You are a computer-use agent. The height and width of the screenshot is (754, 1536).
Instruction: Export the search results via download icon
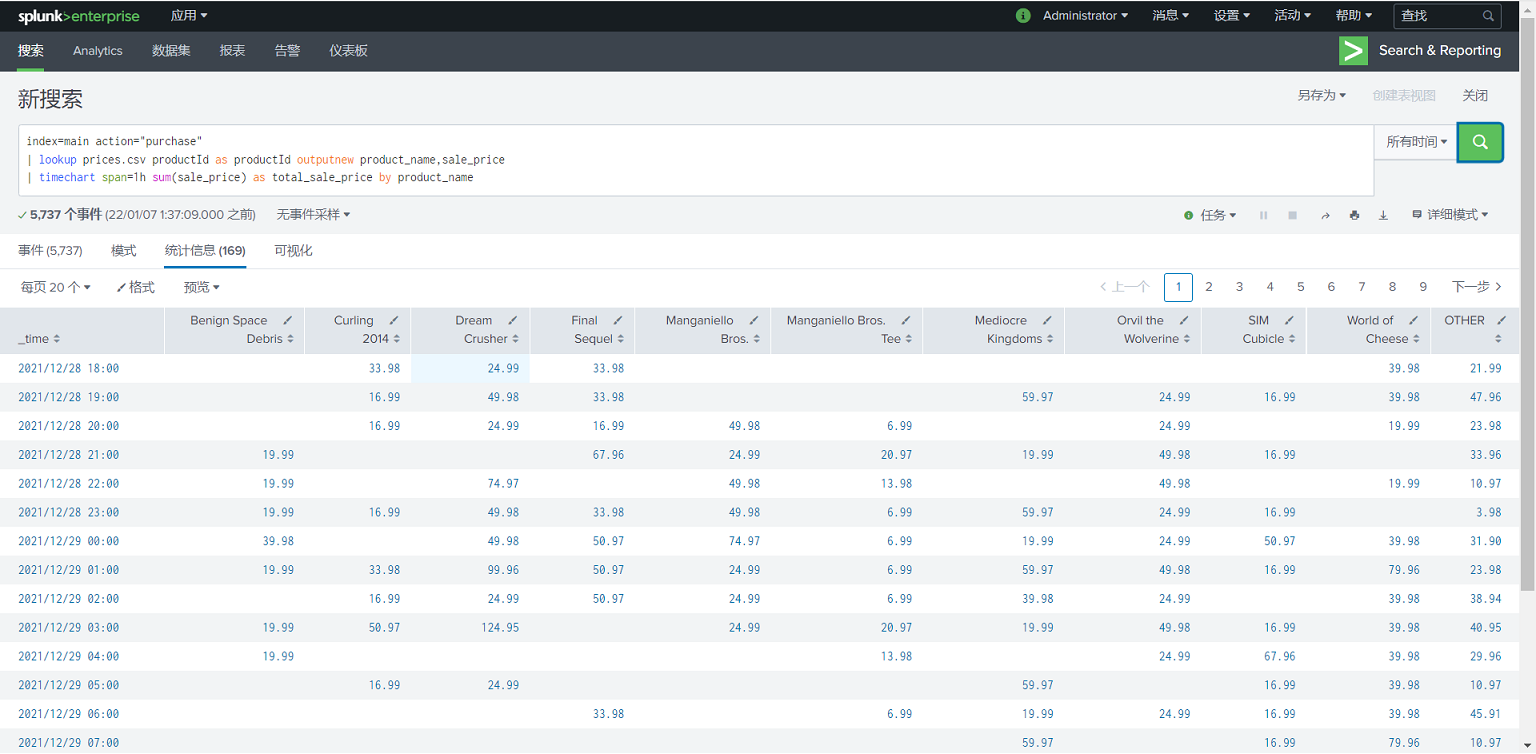click(1384, 214)
